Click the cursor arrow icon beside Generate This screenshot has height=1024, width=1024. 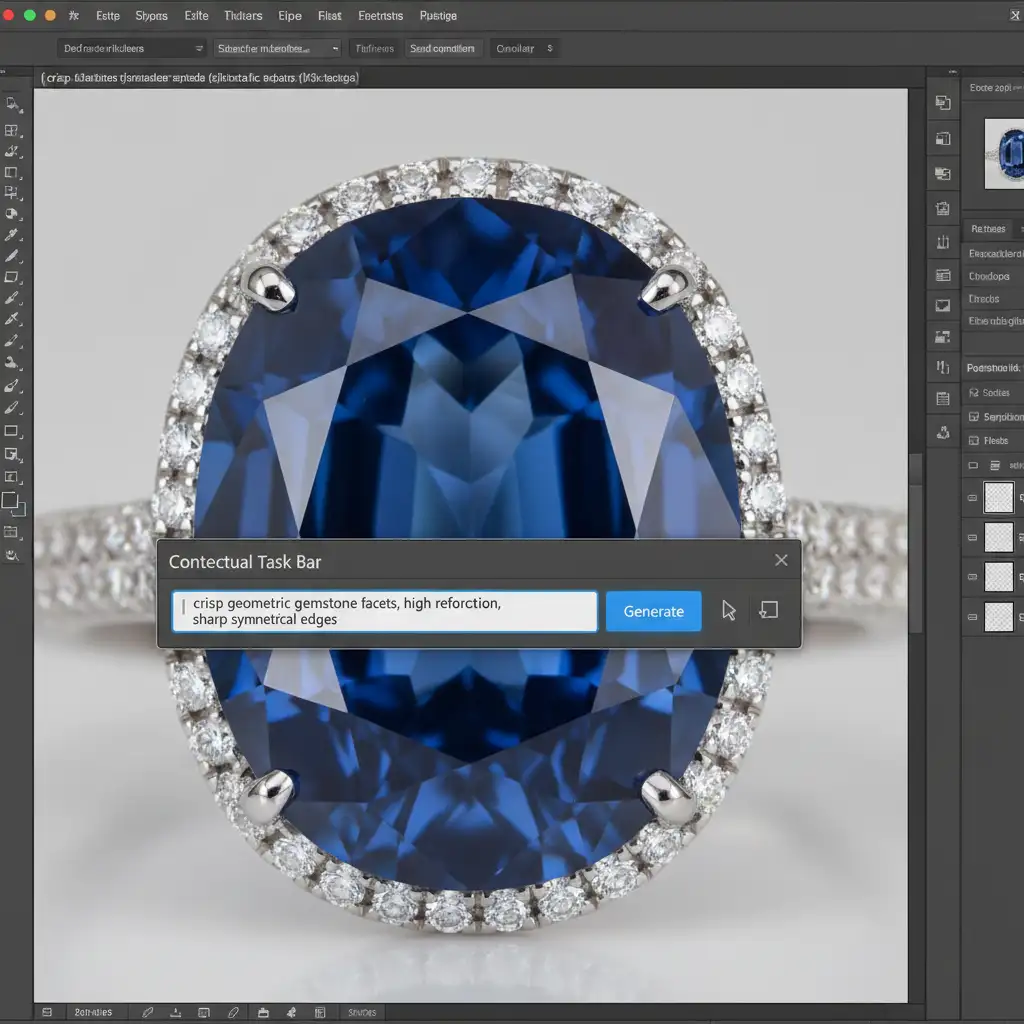[x=729, y=611]
